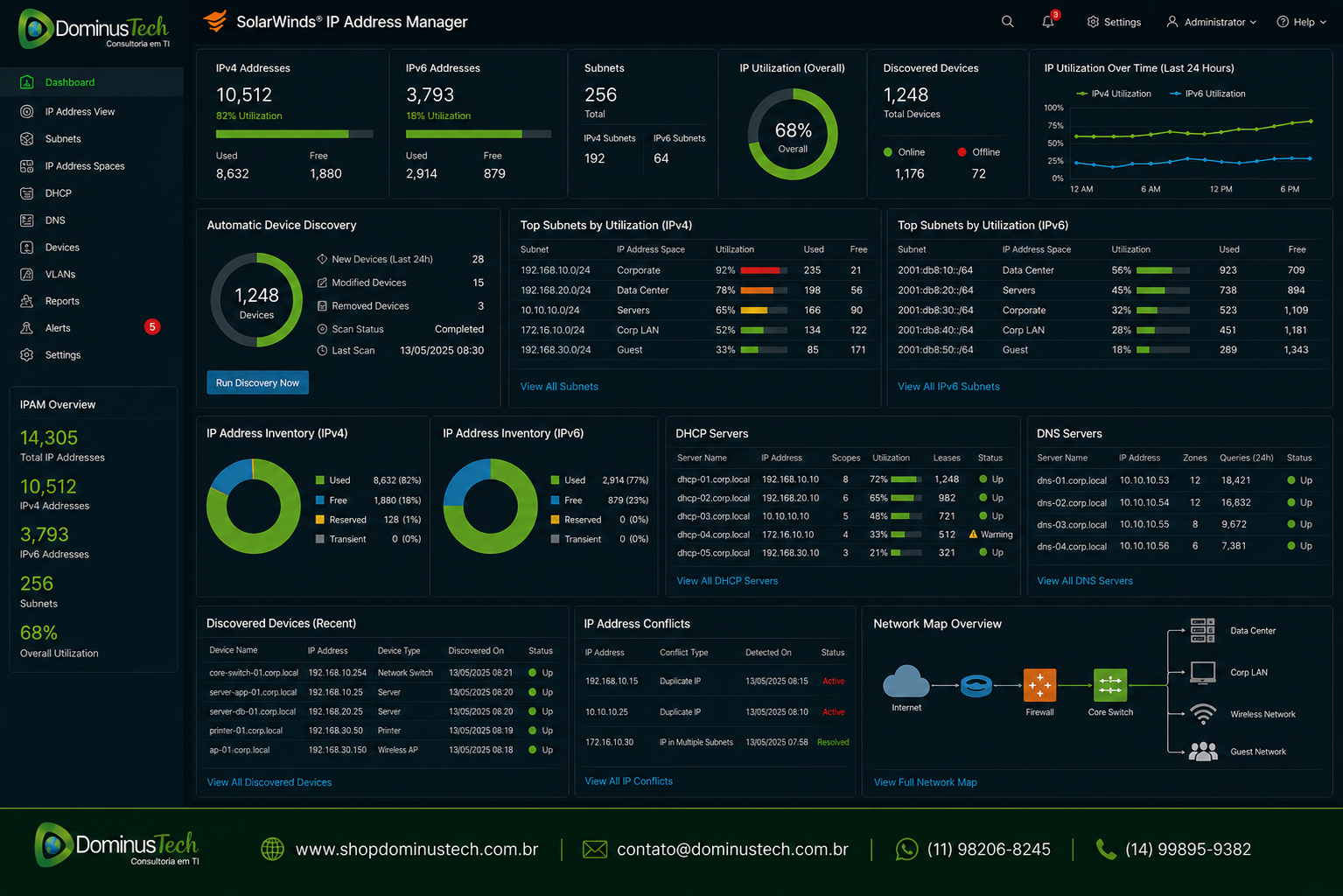The image size is (1343, 896).
Task: Click the Run Discovery Now button
Action: 257,382
